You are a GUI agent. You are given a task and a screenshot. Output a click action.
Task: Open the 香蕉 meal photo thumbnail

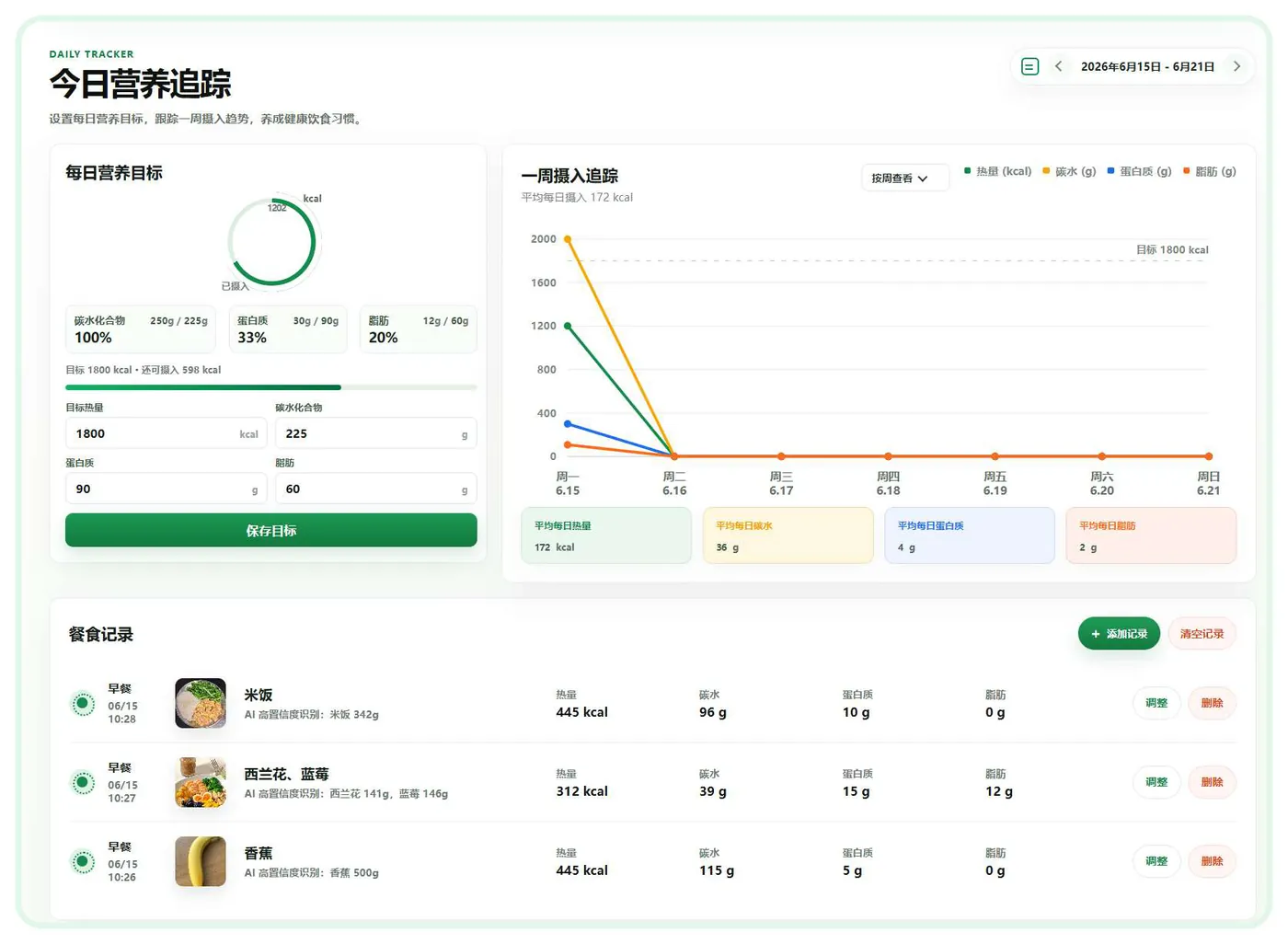pyautogui.click(x=201, y=861)
